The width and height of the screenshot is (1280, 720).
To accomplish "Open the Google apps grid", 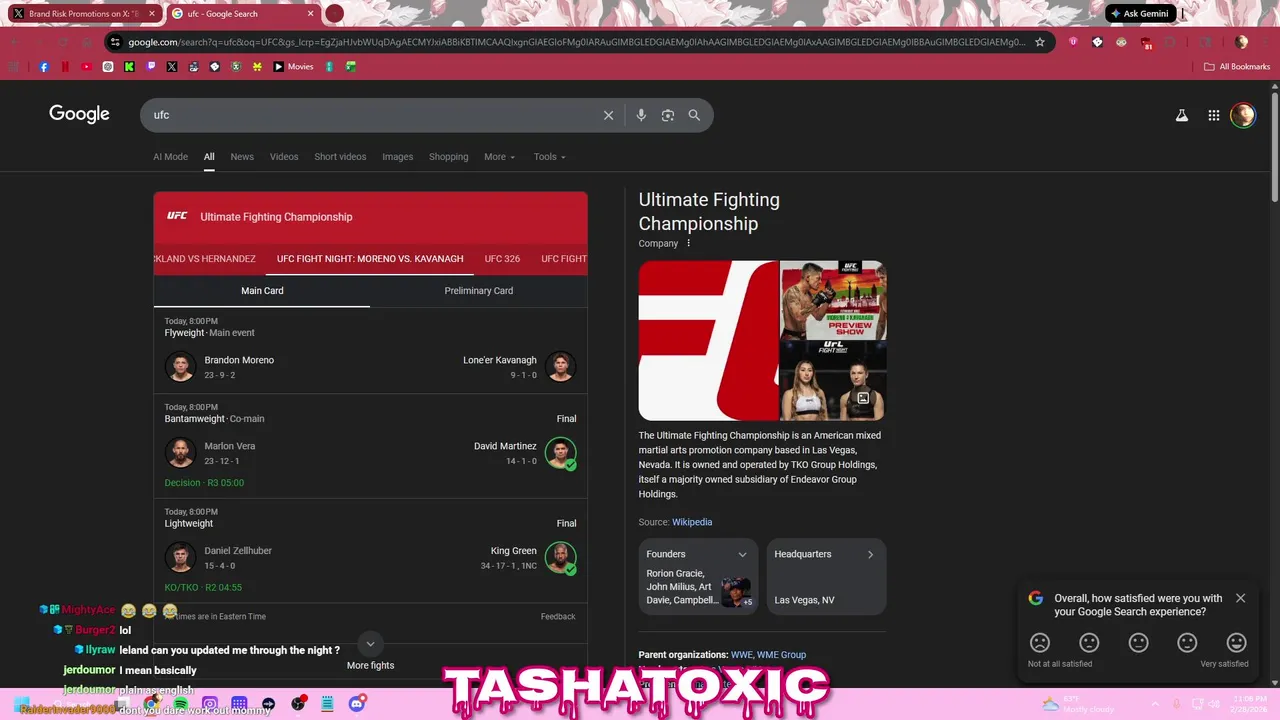I will coord(1214,115).
